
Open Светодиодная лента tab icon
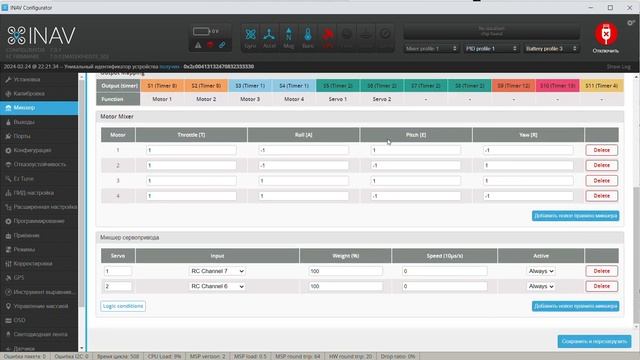8,334
